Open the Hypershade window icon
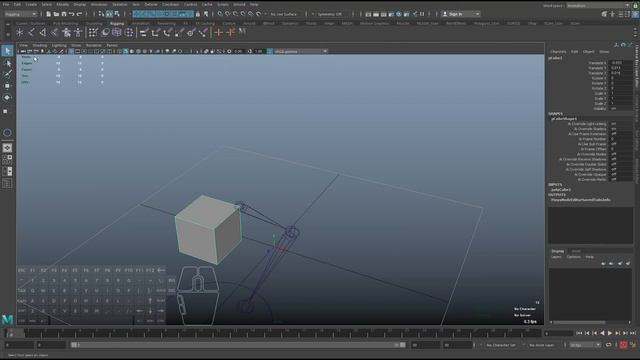This screenshot has height=360, width=640. pyautogui.click(x=399, y=14)
